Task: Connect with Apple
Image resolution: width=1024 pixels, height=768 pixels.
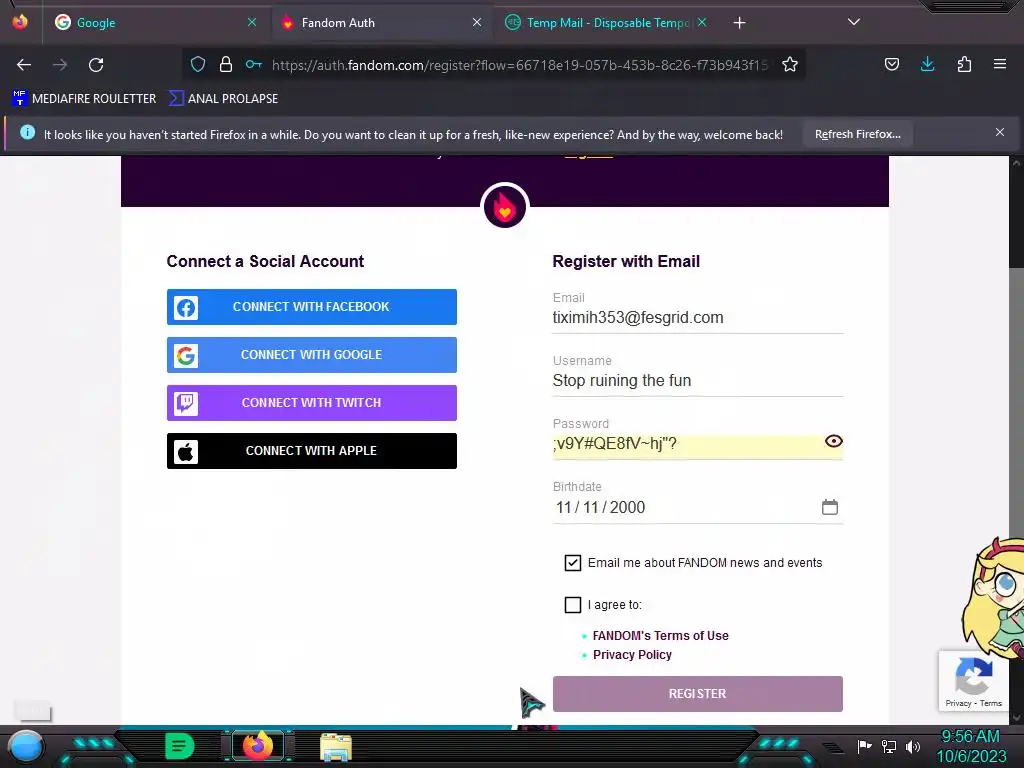Action: pos(312,451)
